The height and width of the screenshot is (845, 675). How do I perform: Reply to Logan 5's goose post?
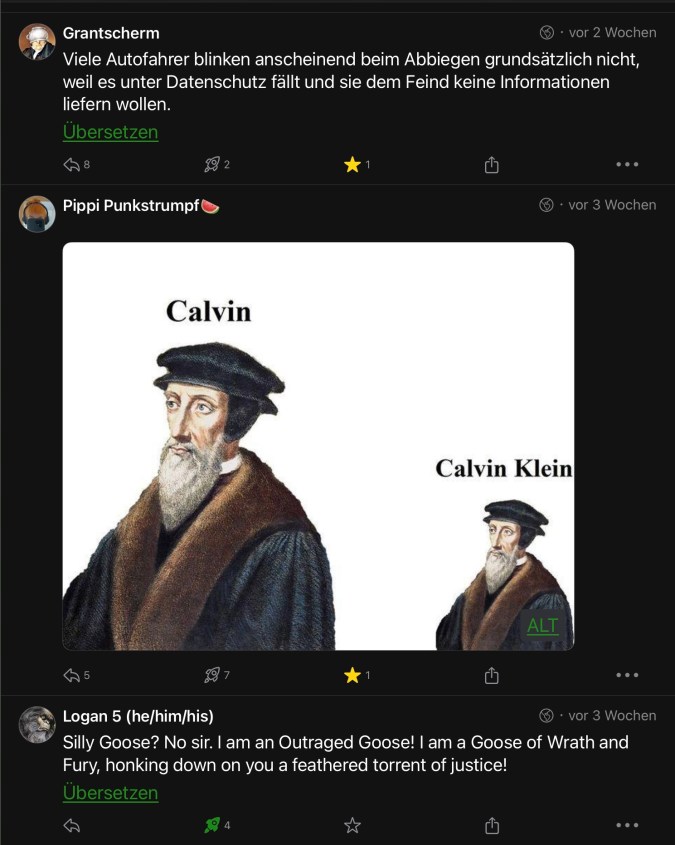click(x=72, y=826)
